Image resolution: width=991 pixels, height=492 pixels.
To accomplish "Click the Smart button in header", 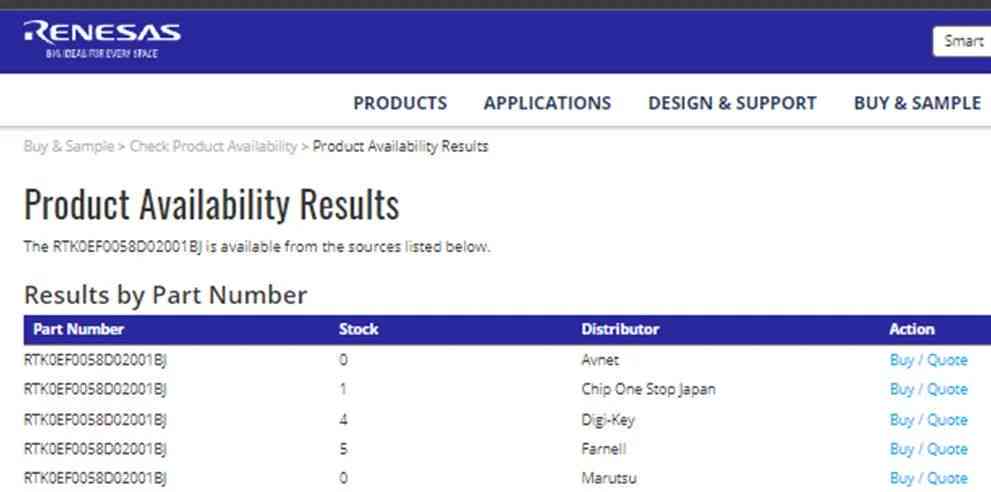I will pos(963,42).
